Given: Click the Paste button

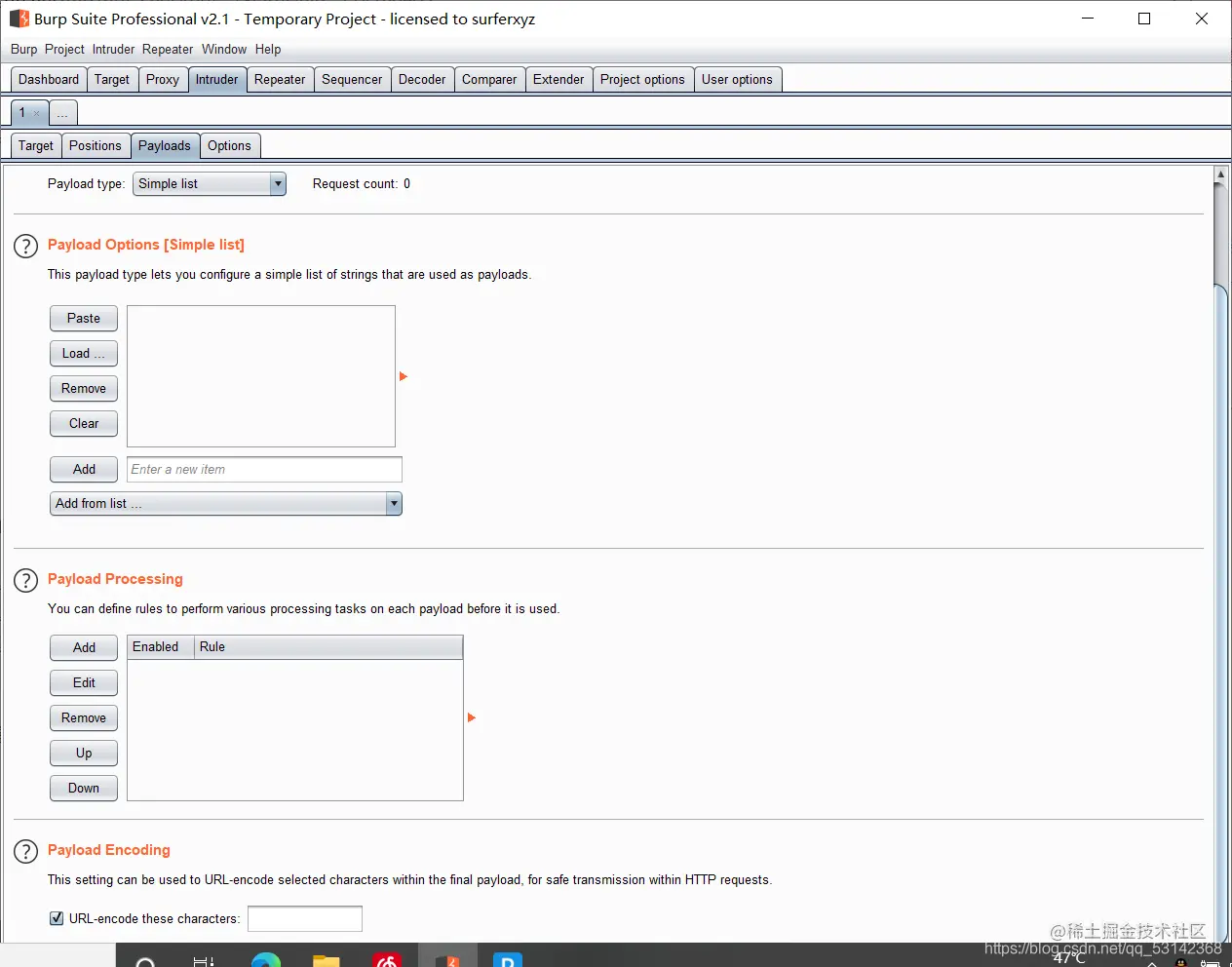Looking at the screenshot, I should (84, 319).
